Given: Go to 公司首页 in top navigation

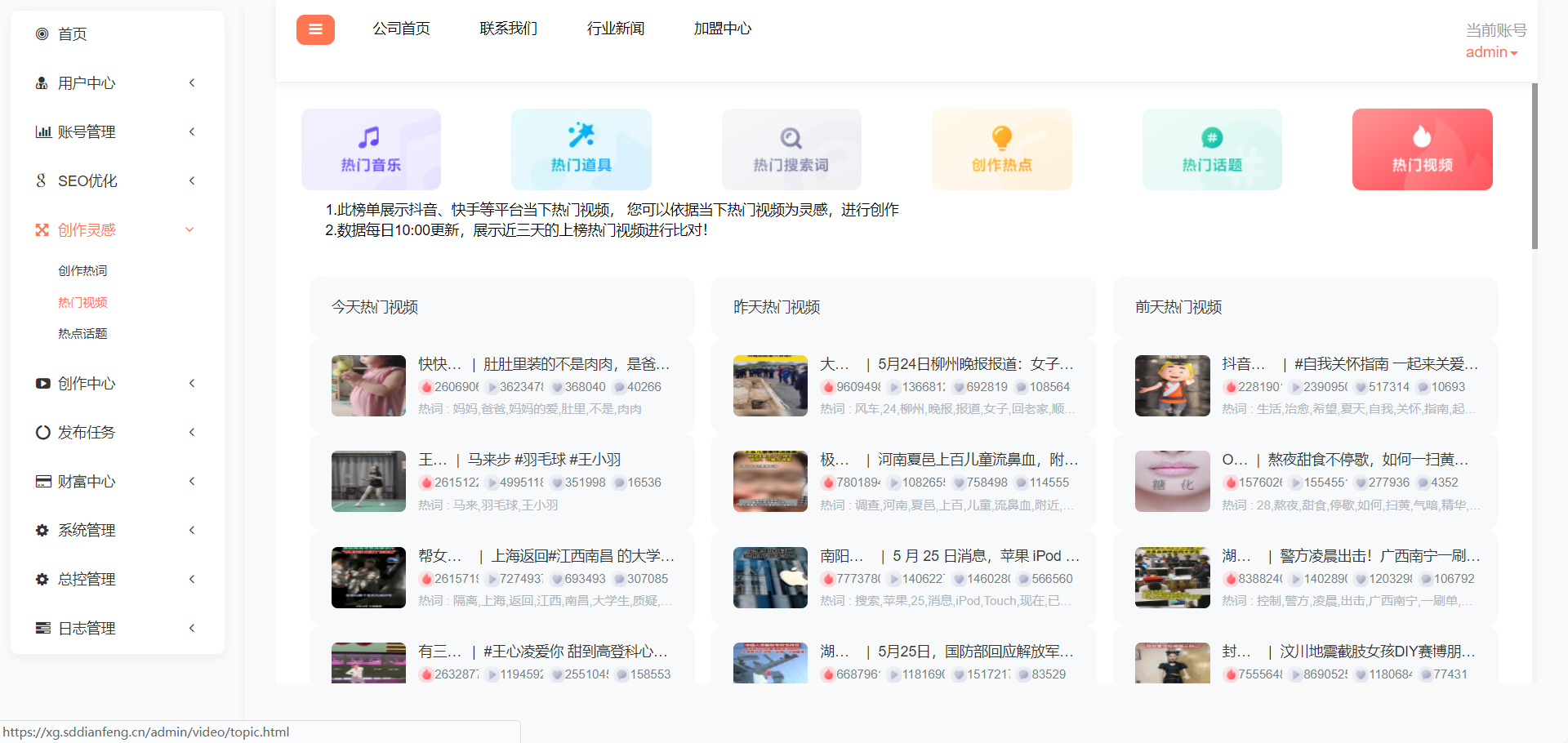Looking at the screenshot, I should click(x=401, y=29).
